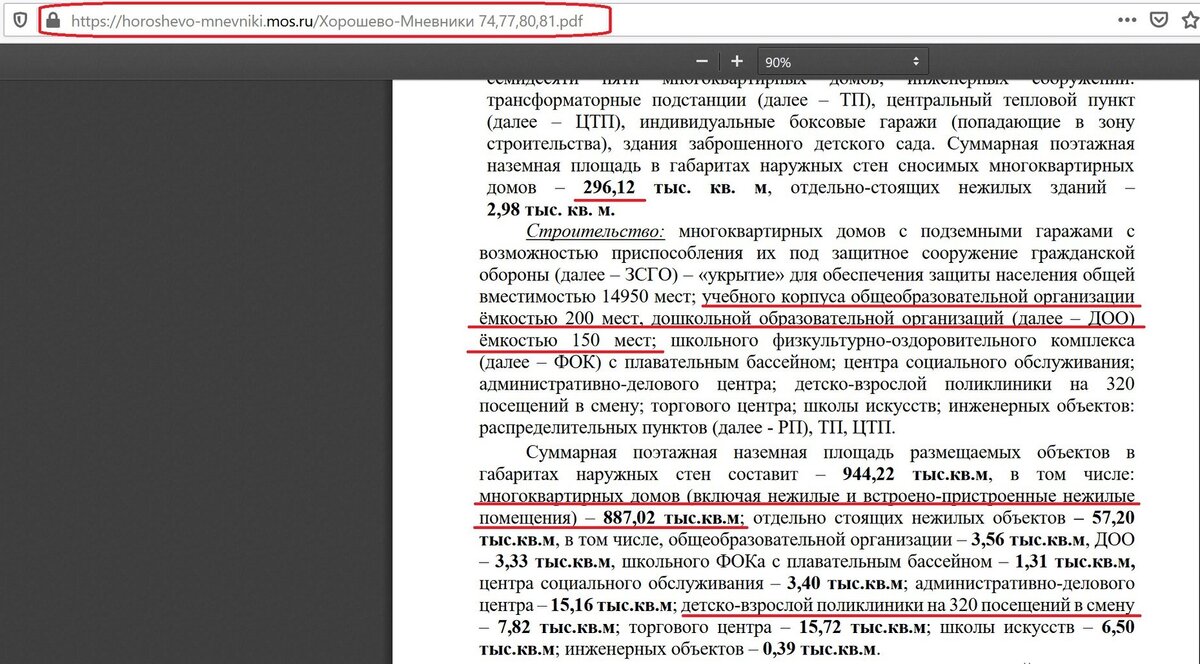
Task: Bookmark this page with star icon
Action: [x=1189, y=19]
